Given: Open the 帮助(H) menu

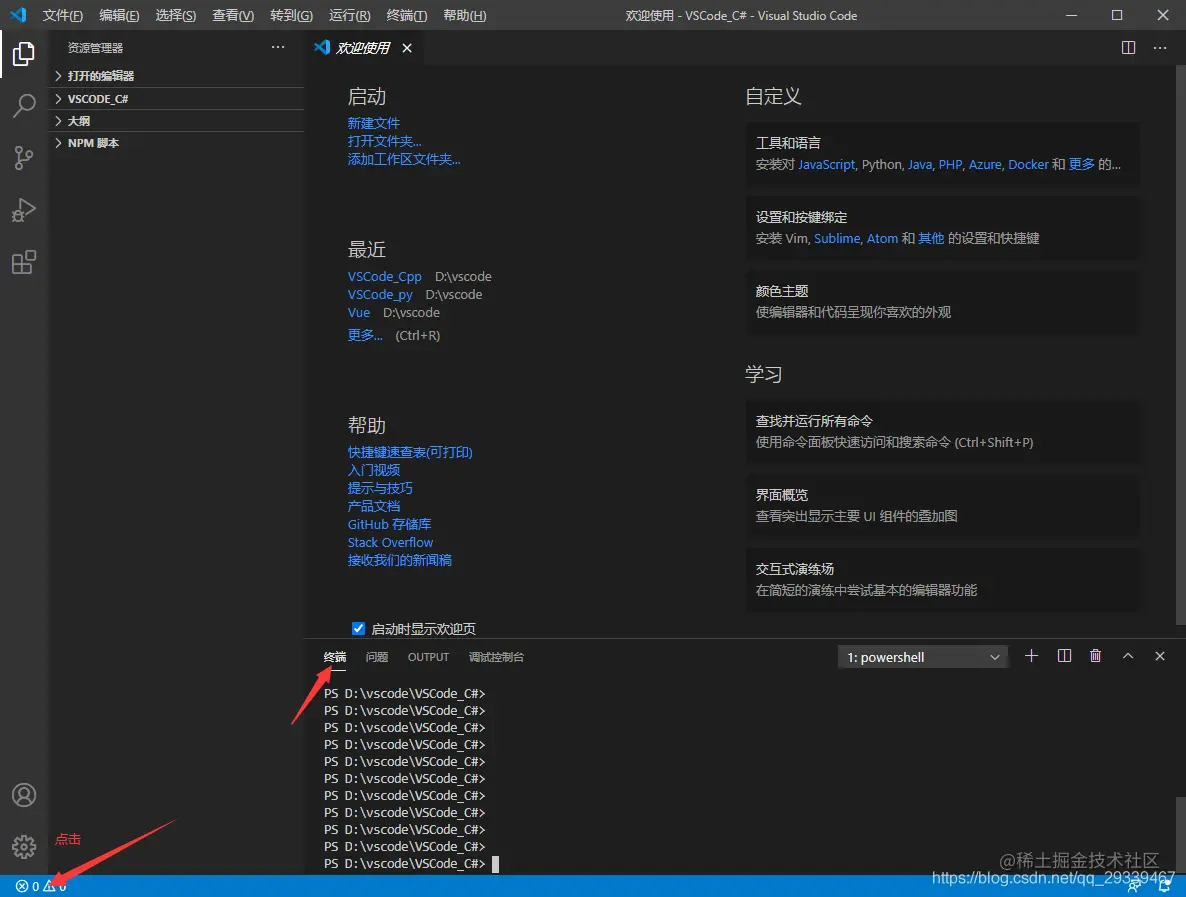Looking at the screenshot, I should 464,15.
